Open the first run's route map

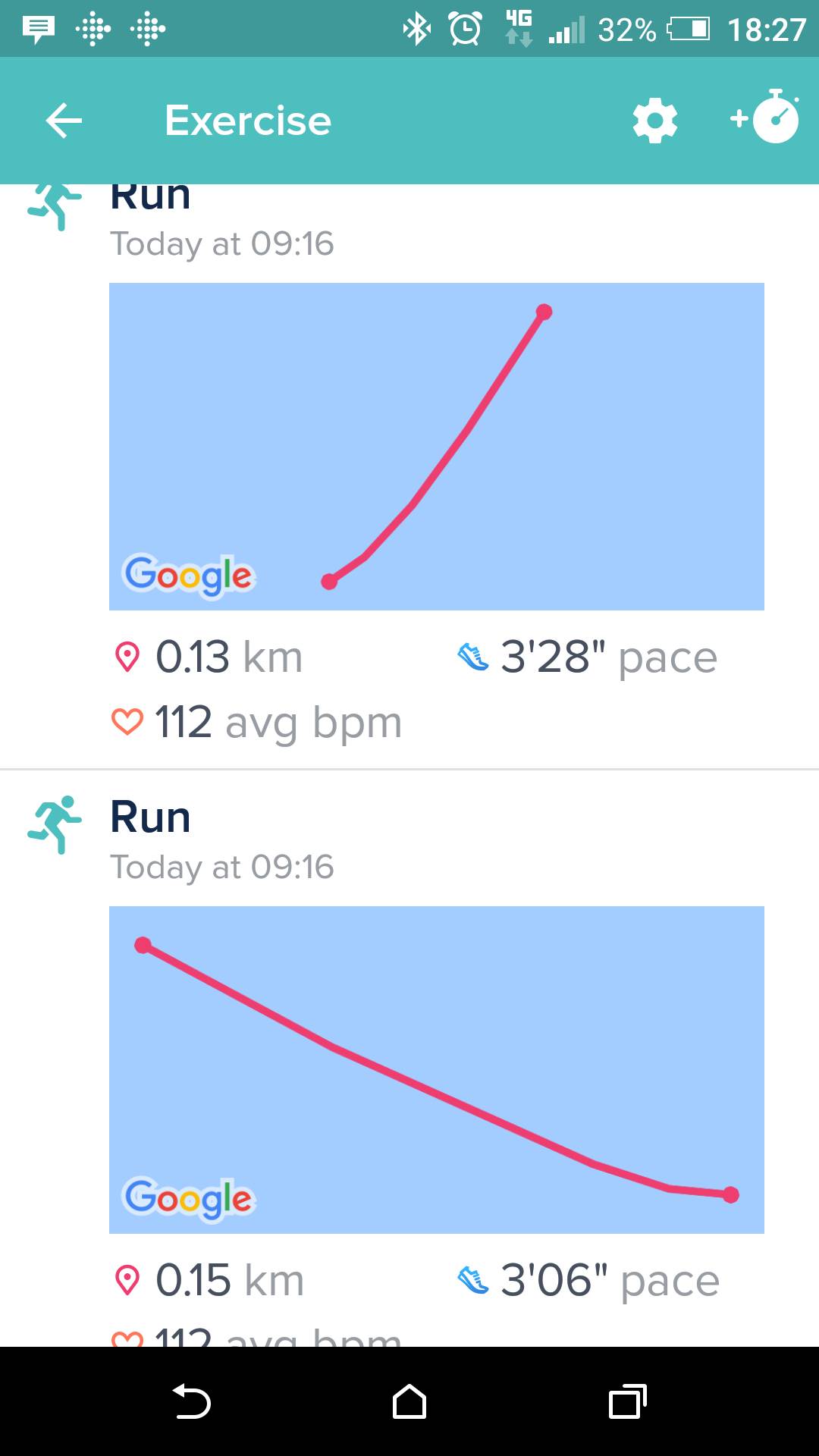[437, 446]
